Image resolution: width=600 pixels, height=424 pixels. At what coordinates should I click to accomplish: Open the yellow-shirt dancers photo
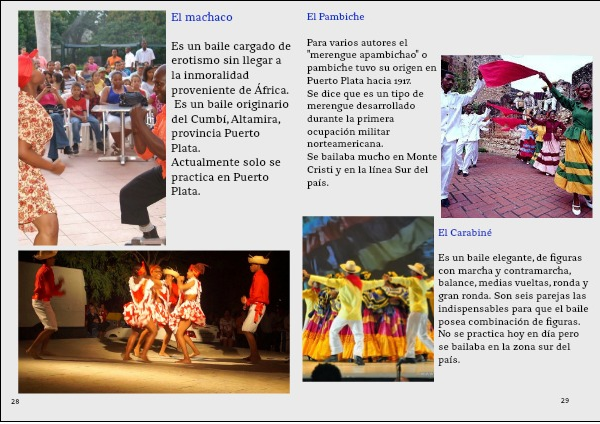tap(368, 298)
